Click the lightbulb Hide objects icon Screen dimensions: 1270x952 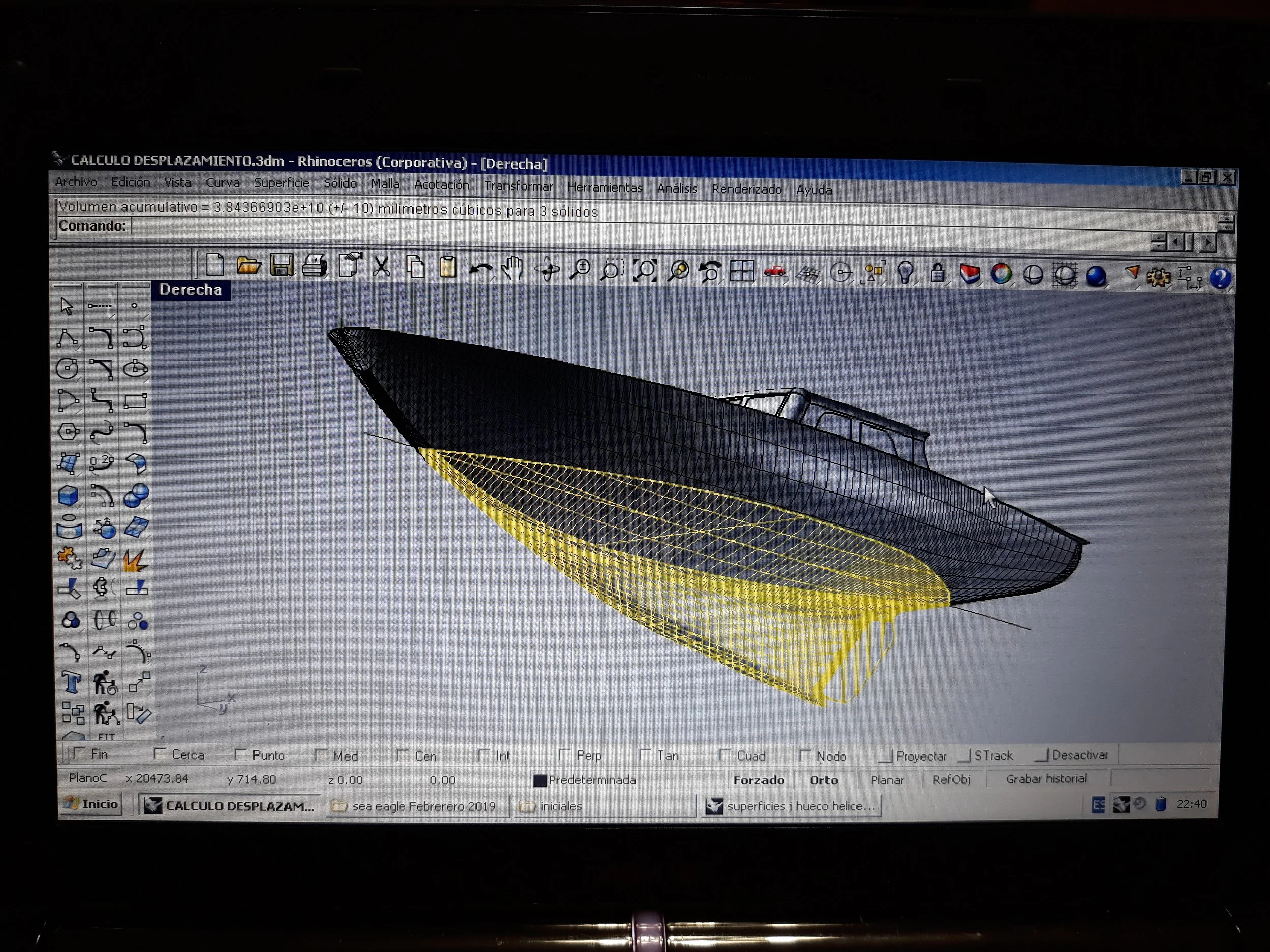[x=905, y=273]
